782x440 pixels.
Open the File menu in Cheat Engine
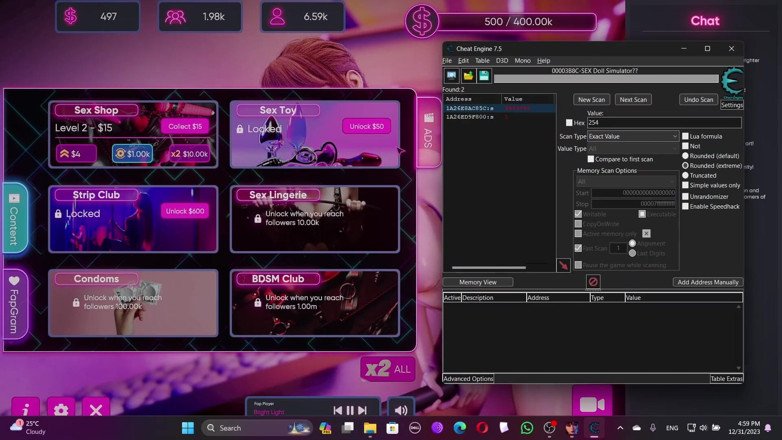coord(447,60)
